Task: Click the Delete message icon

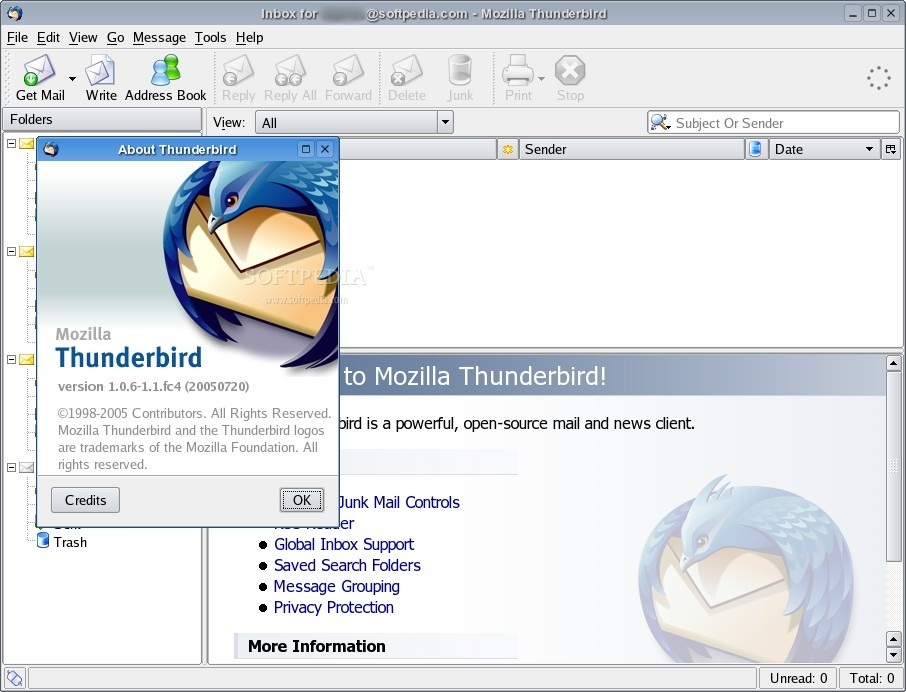Action: coord(407,71)
